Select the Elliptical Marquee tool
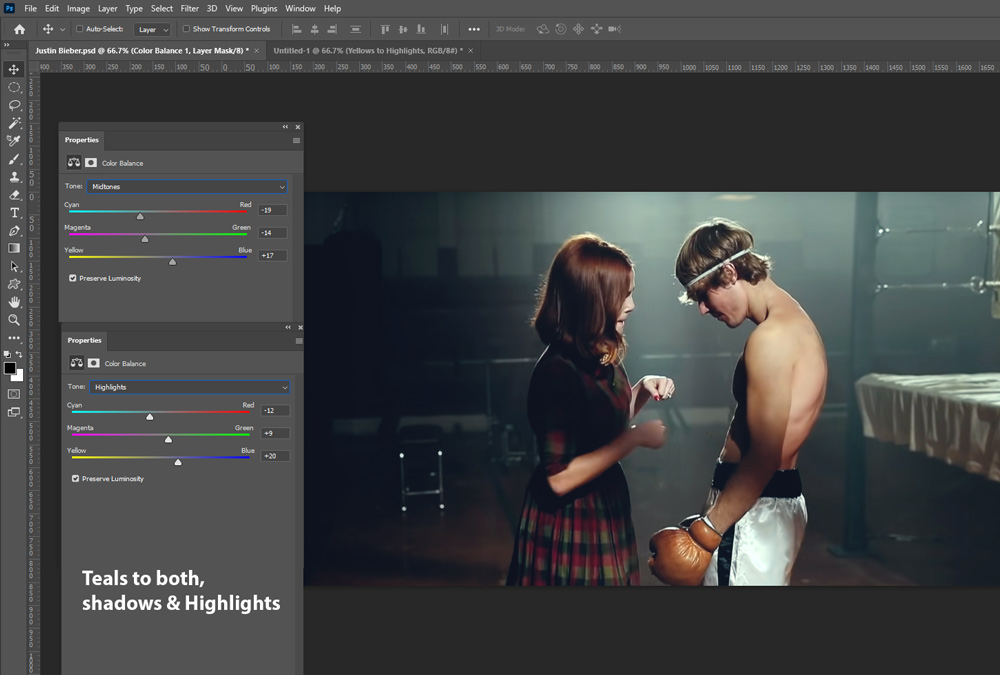The height and width of the screenshot is (675, 1000). [x=14, y=87]
